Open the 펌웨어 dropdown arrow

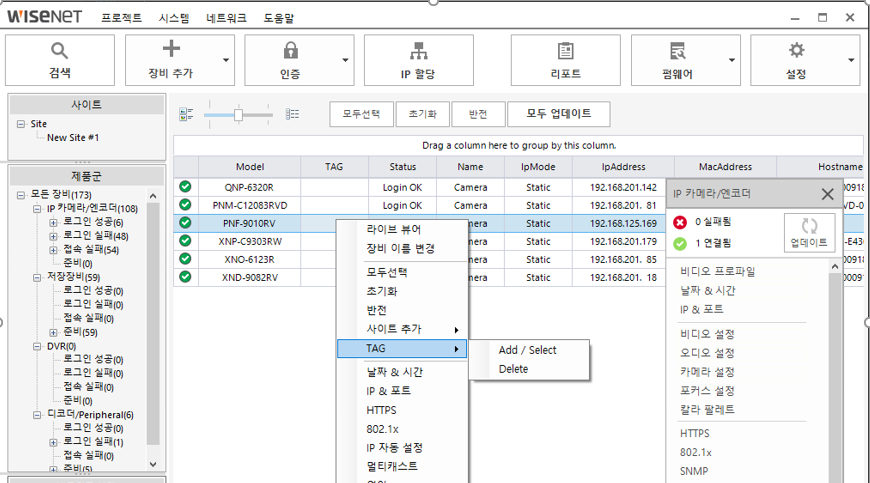pyautogui.click(x=732, y=60)
